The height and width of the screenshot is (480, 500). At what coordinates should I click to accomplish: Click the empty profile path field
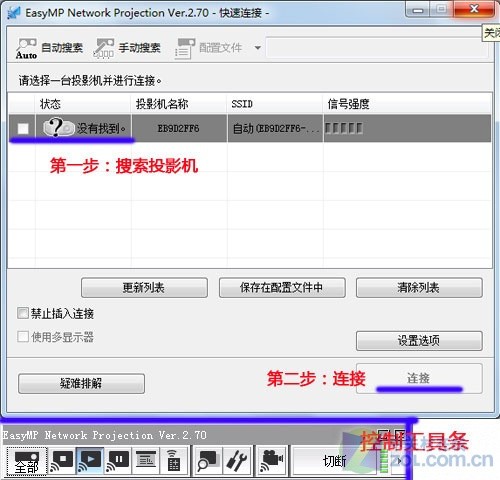tap(377, 48)
